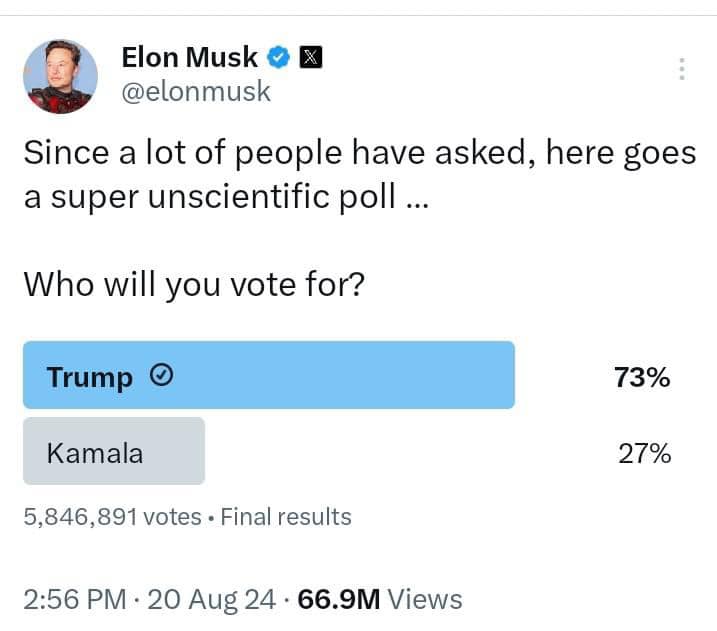Image resolution: width=717 pixels, height=631 pixels.
Task: Click the Elon Musk display name
Action: pos(189,57)
